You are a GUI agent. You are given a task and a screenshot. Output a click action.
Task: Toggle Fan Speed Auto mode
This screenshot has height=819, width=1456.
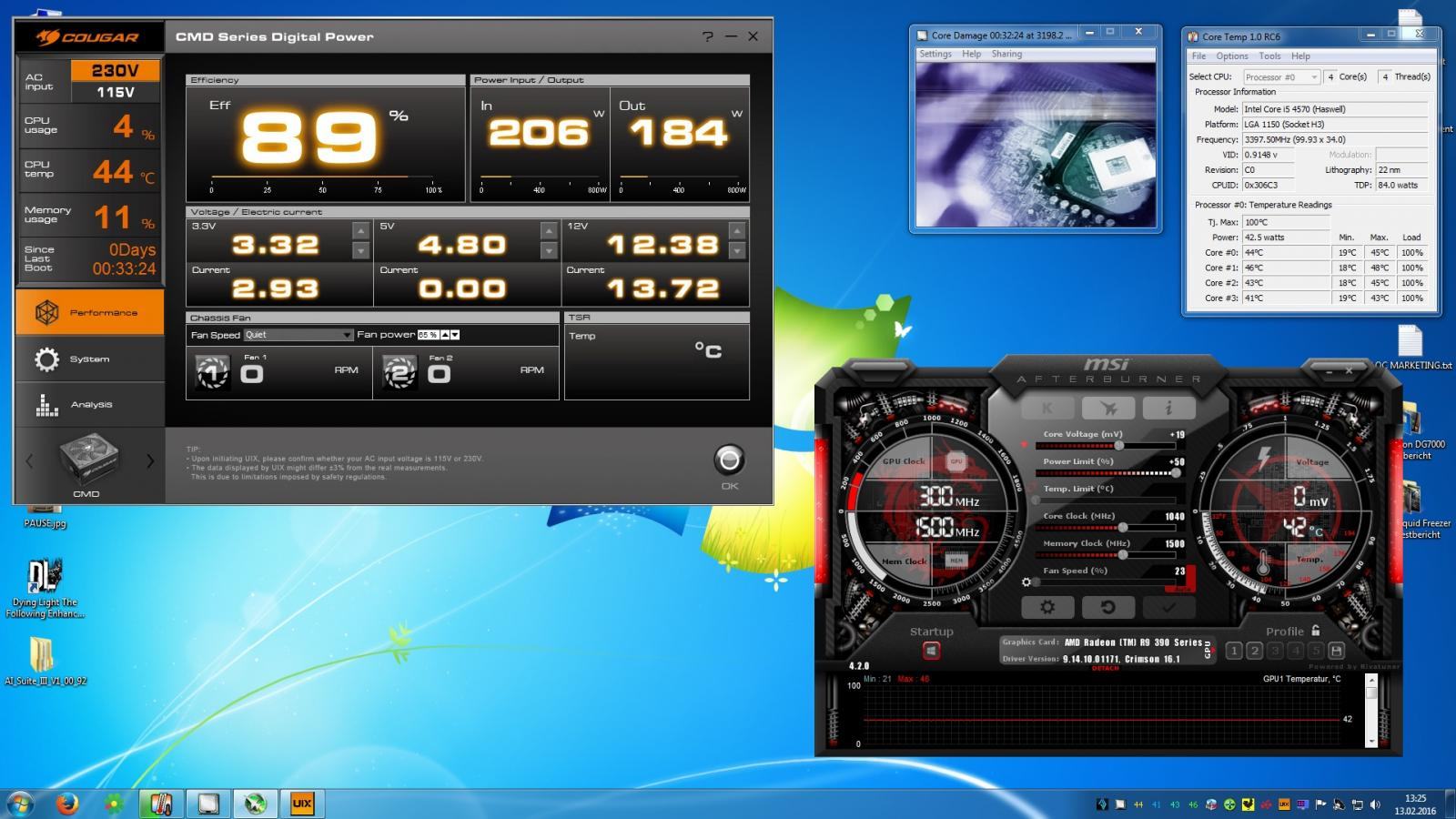tap(1183, 589)
